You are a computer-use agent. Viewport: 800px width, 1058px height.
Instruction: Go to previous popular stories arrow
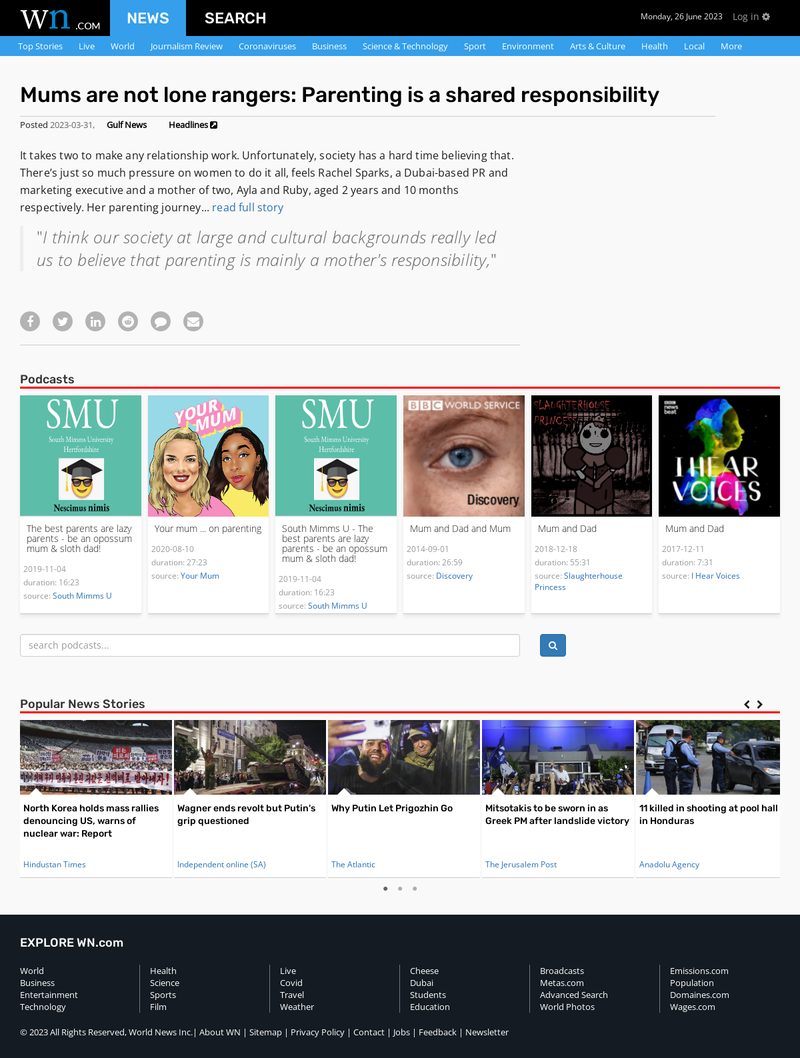click(747, 704)
